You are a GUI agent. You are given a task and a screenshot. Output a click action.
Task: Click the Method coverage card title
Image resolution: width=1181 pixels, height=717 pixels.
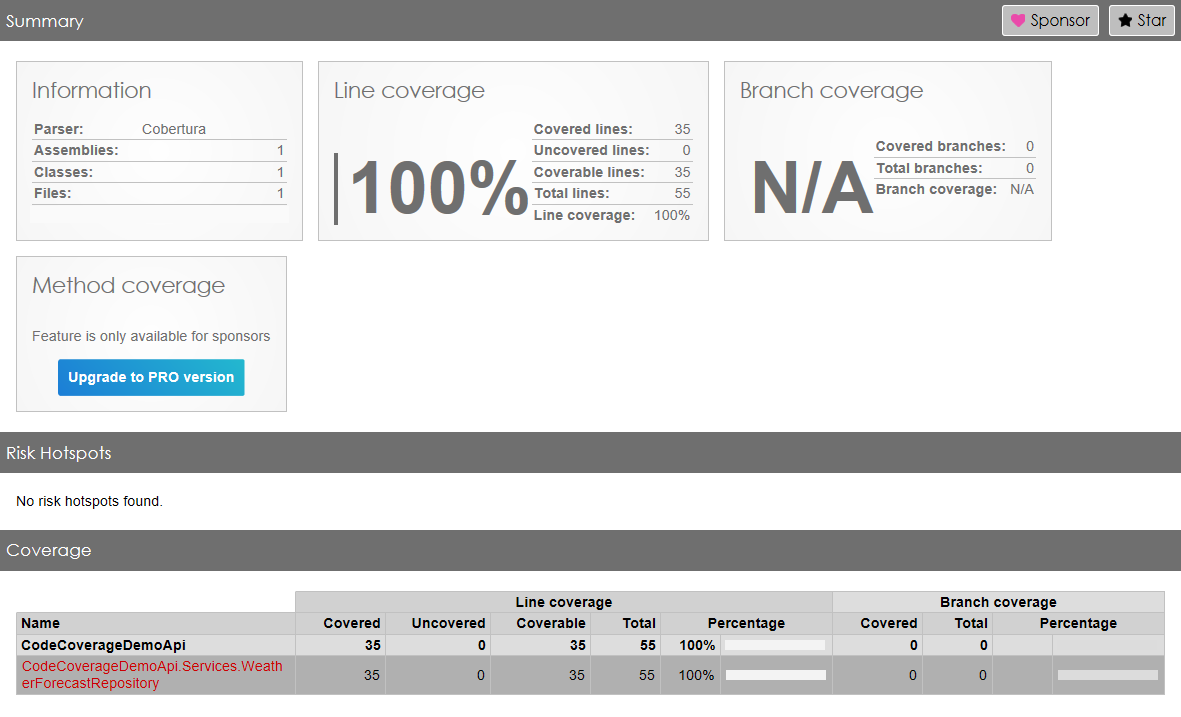[129, 285]
